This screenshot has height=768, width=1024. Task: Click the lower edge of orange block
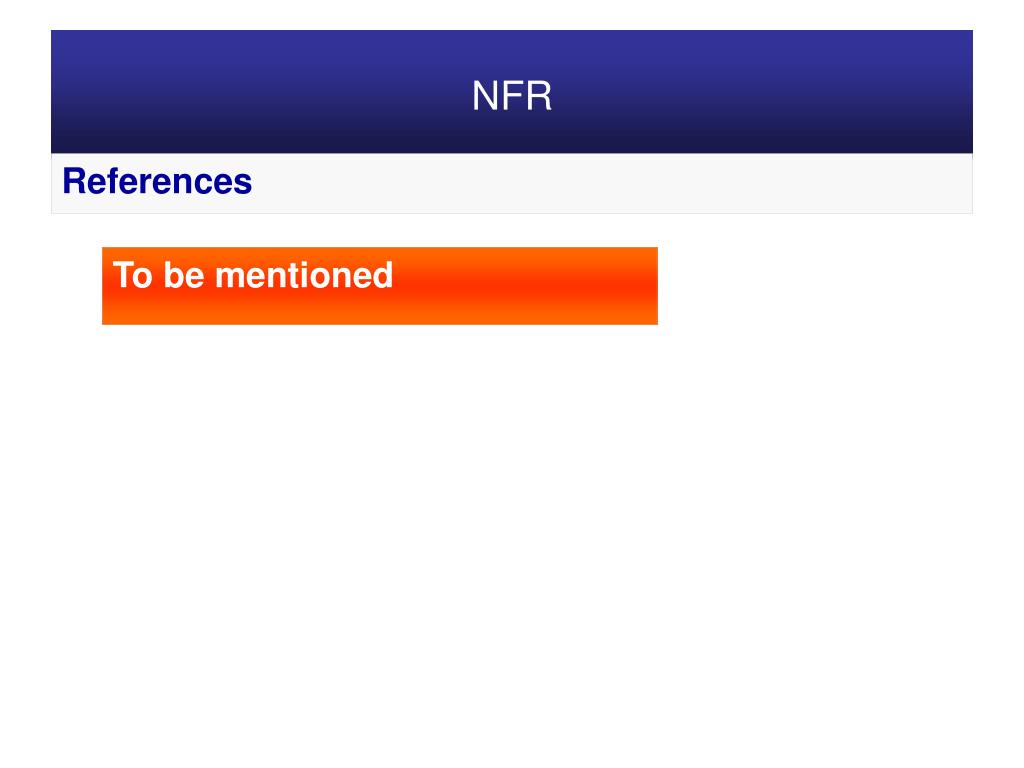[x=379, y=321]
